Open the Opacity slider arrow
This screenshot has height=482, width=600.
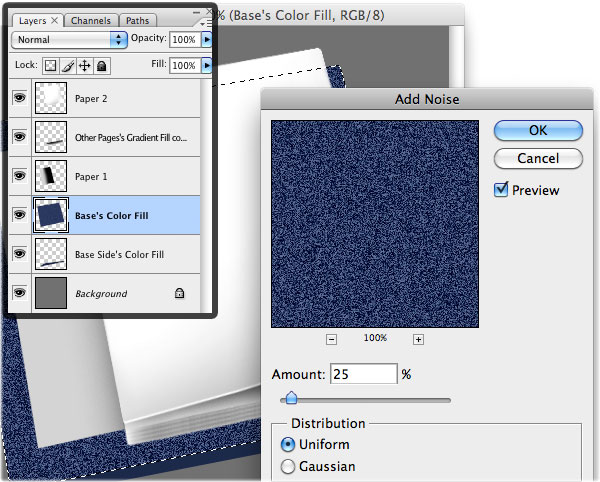207,39
